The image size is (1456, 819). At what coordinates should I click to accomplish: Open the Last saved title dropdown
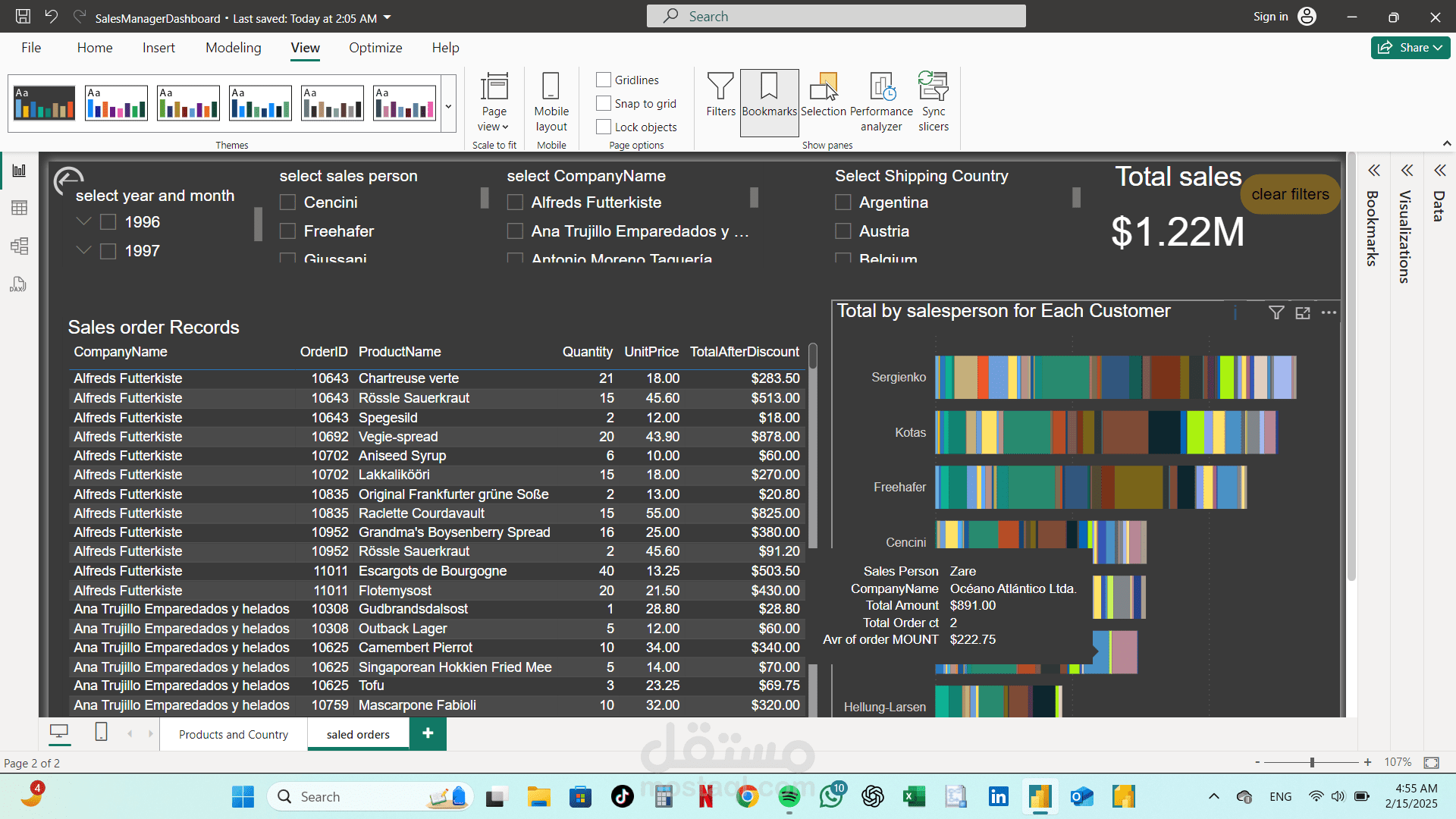388,17
